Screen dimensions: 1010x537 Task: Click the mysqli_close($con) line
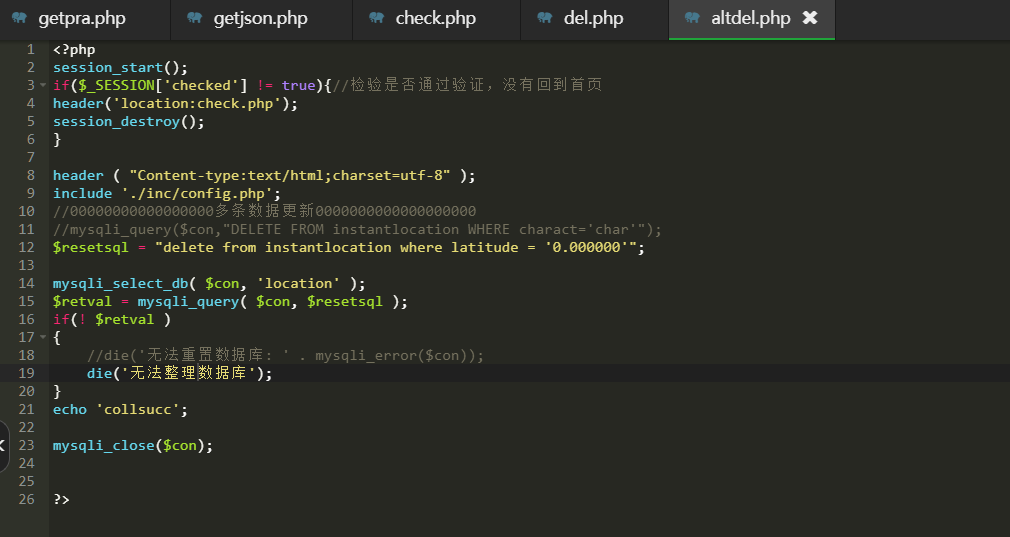(x=132, y=445)
